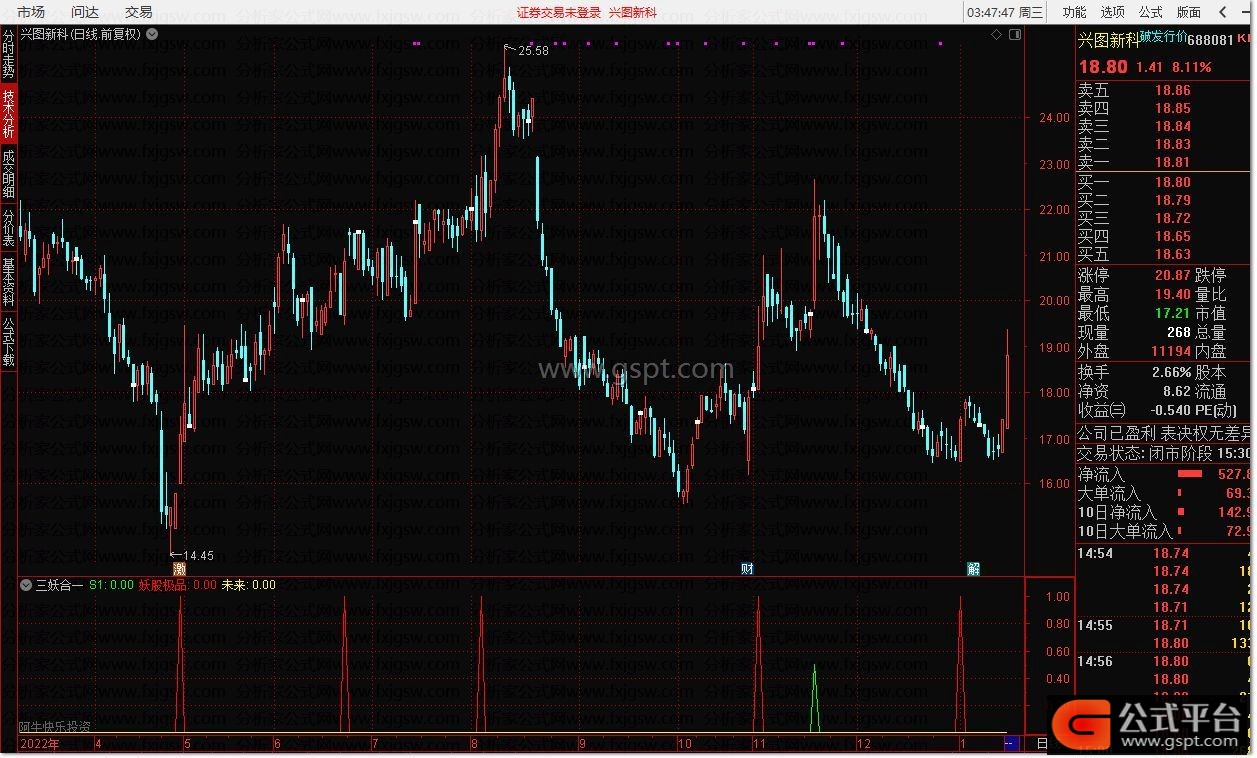
Task: Click the 25.58 high price label on chart
Action: tap(534, 51)
